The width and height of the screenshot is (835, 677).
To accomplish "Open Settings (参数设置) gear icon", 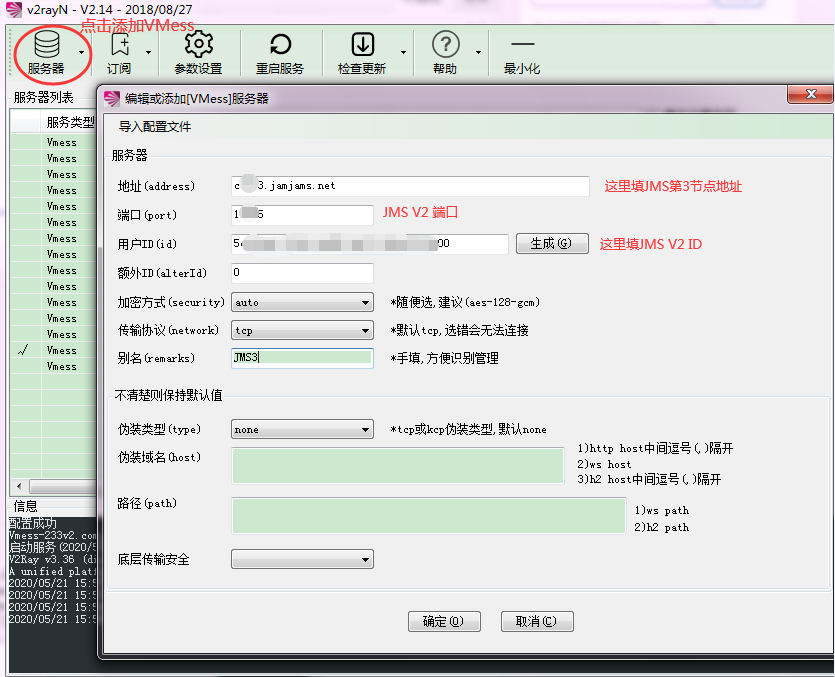I will [198, 45].
